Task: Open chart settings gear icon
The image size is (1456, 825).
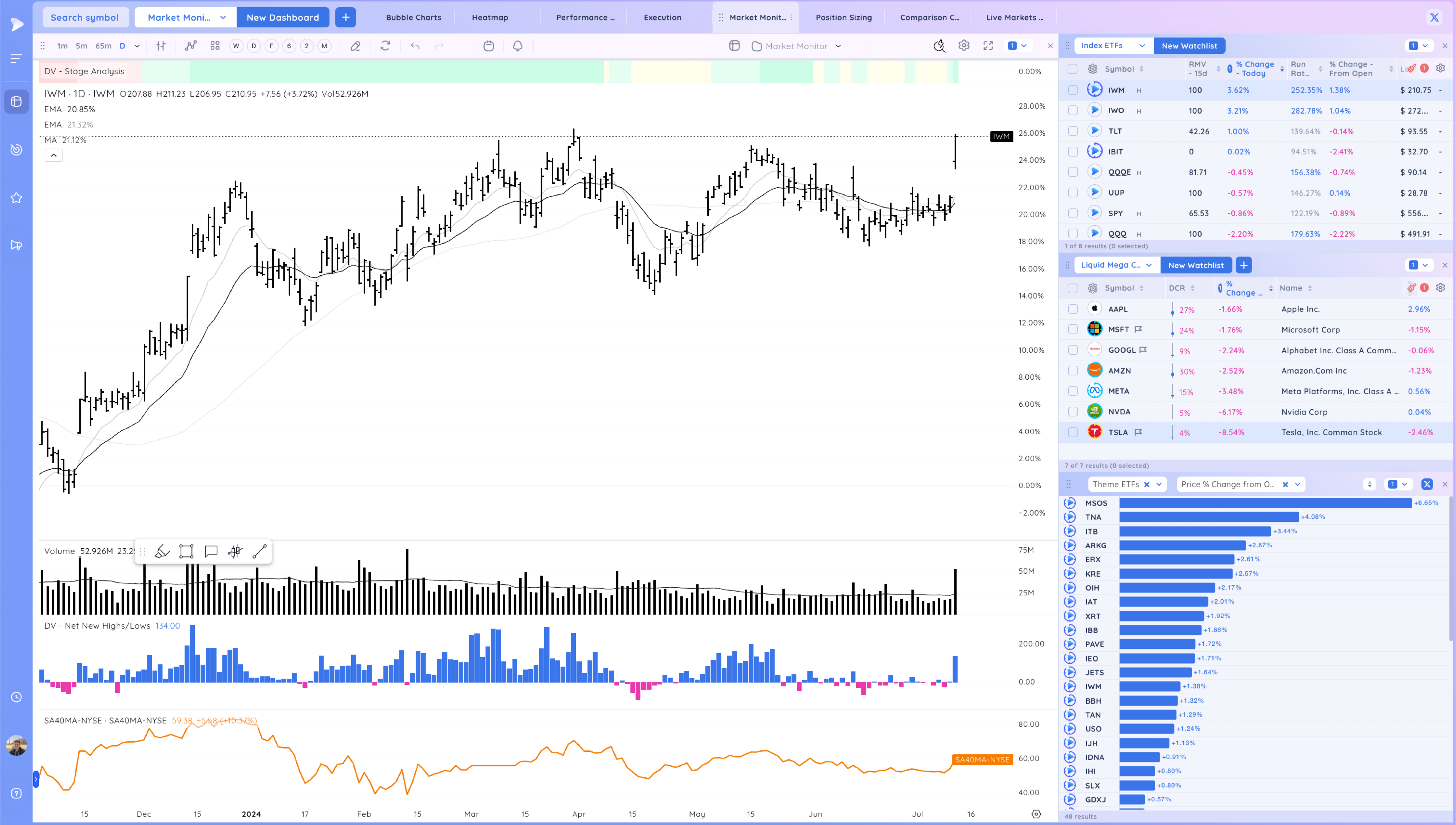Action: click(x=963, y=46)
